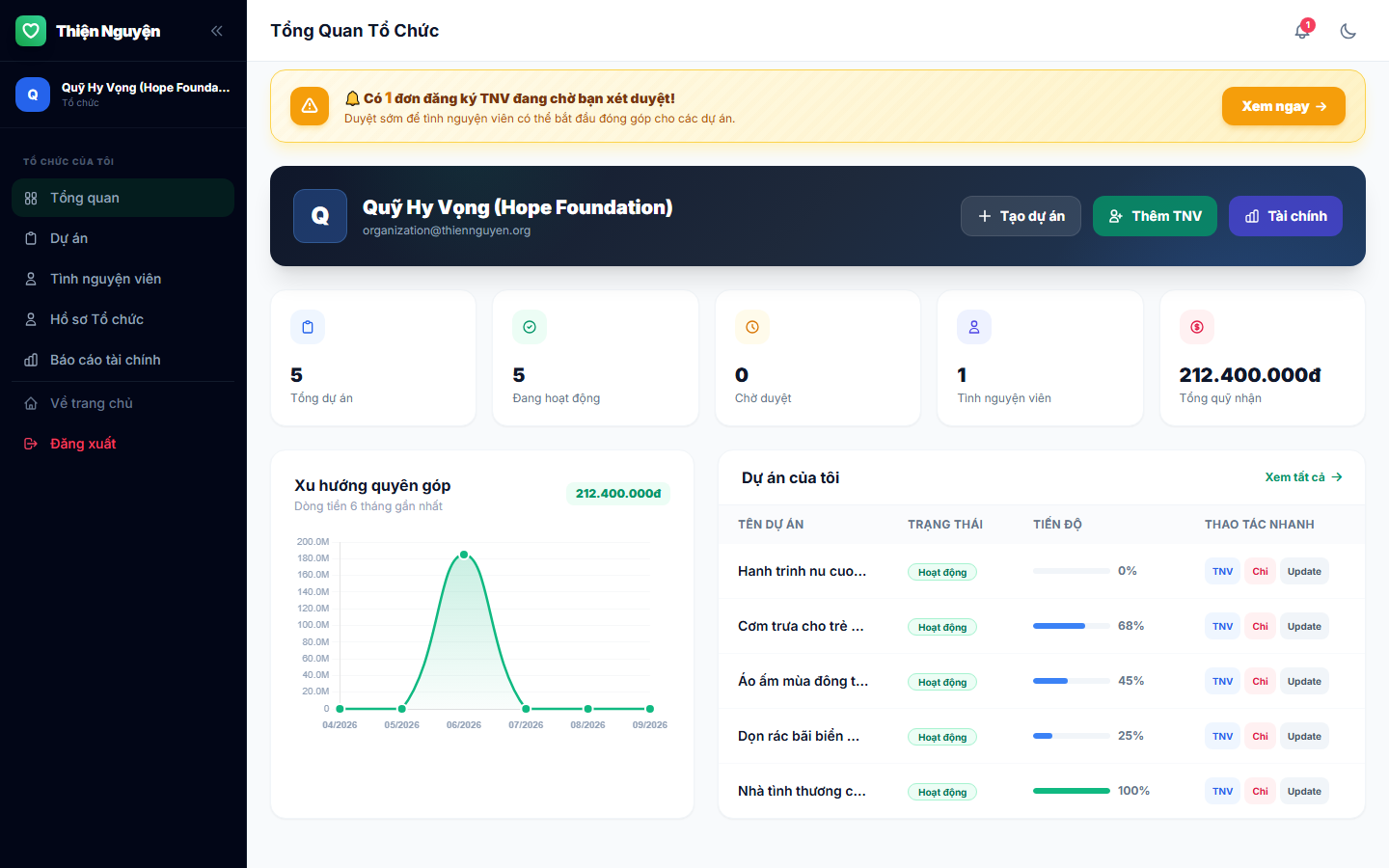
Task: Click the Thêm TNV button
Action: (1155, 216)
